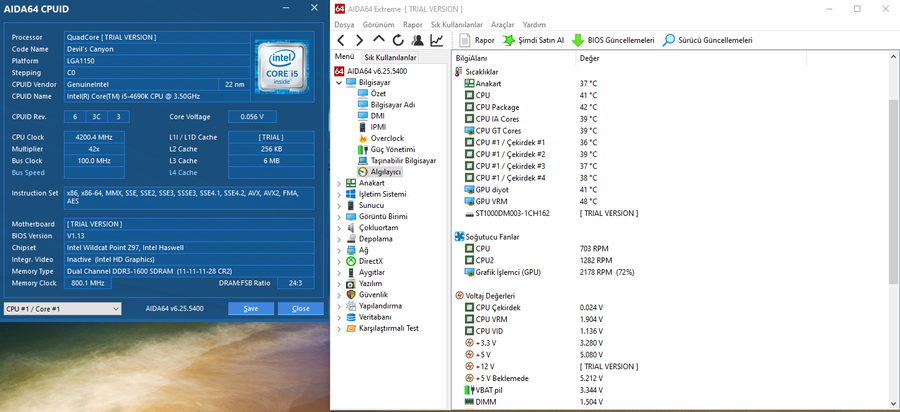Switch to Sık Kullanılanlar tab in the sidebar

[x=390, y=57]
